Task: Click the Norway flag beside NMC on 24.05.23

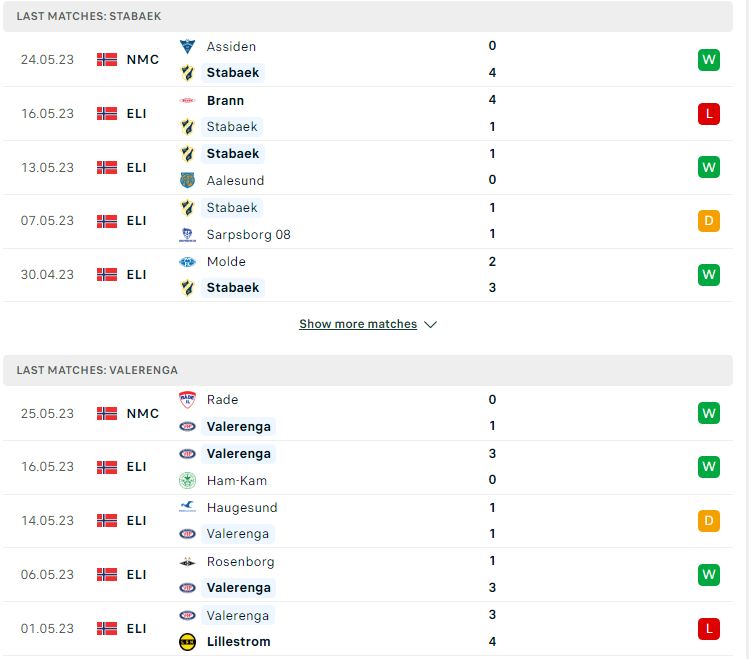Action: click(x=107, y=60)
